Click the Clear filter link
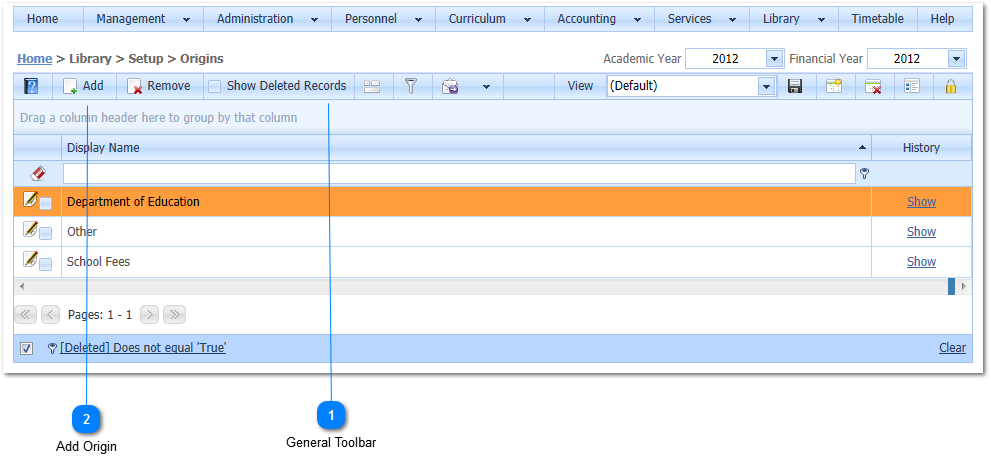Image resolution: width=991 pixels, height=470 pixels. (952, 348)
